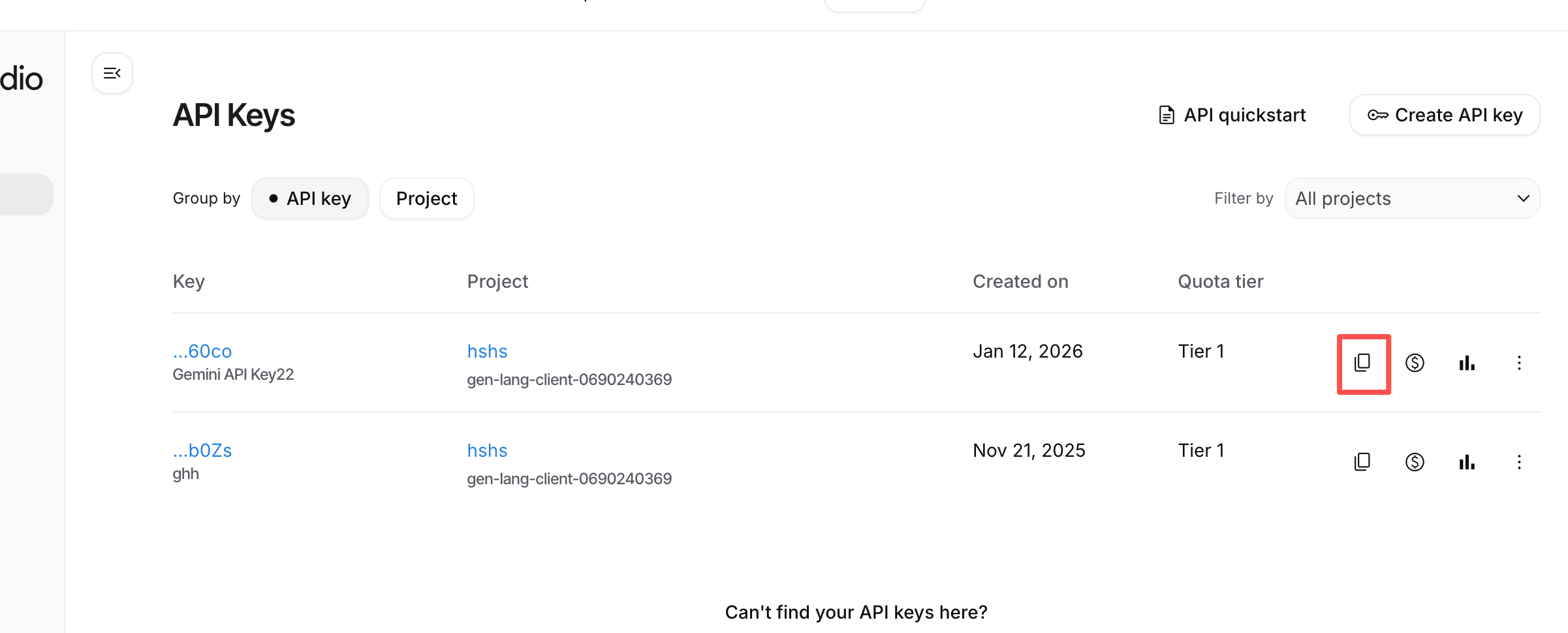Click the Key column header

tap(189, 281)
